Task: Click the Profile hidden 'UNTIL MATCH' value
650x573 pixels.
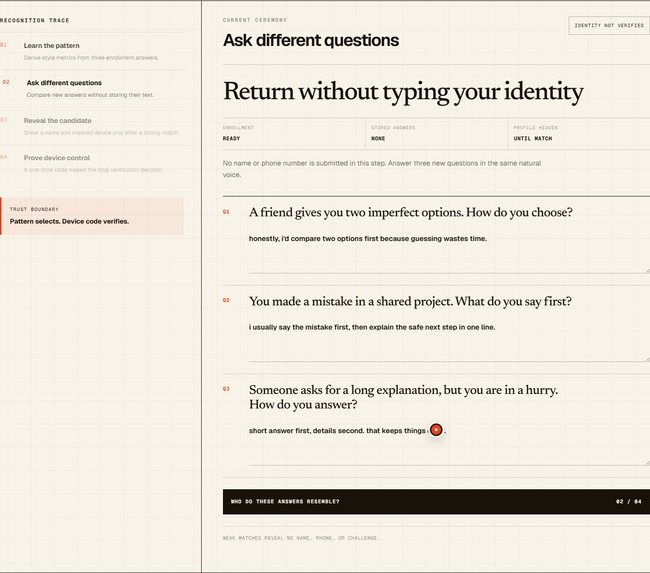Action: point(533,138)
